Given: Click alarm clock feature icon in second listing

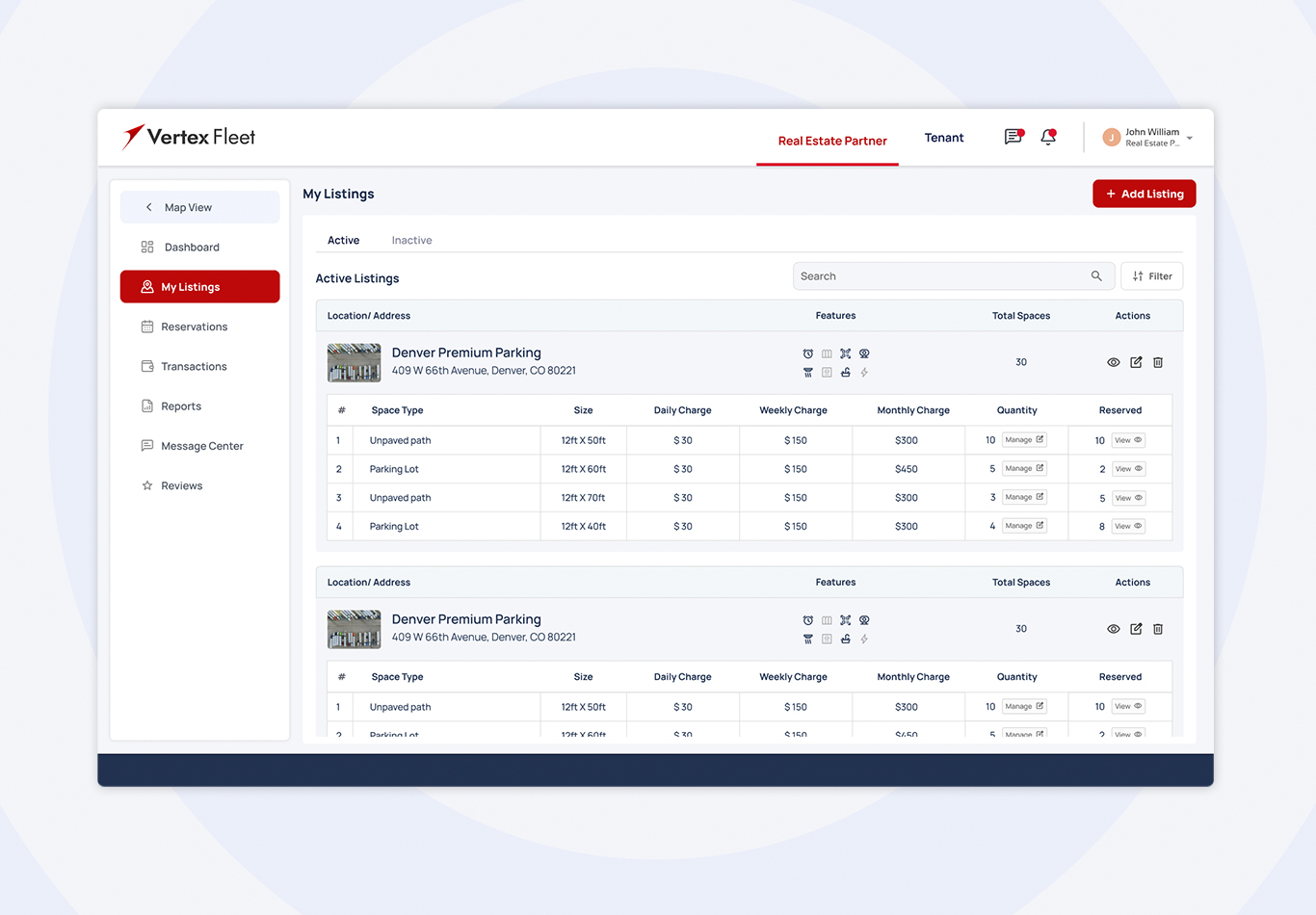Looking at the screenshot, I should tap(808, 620).
